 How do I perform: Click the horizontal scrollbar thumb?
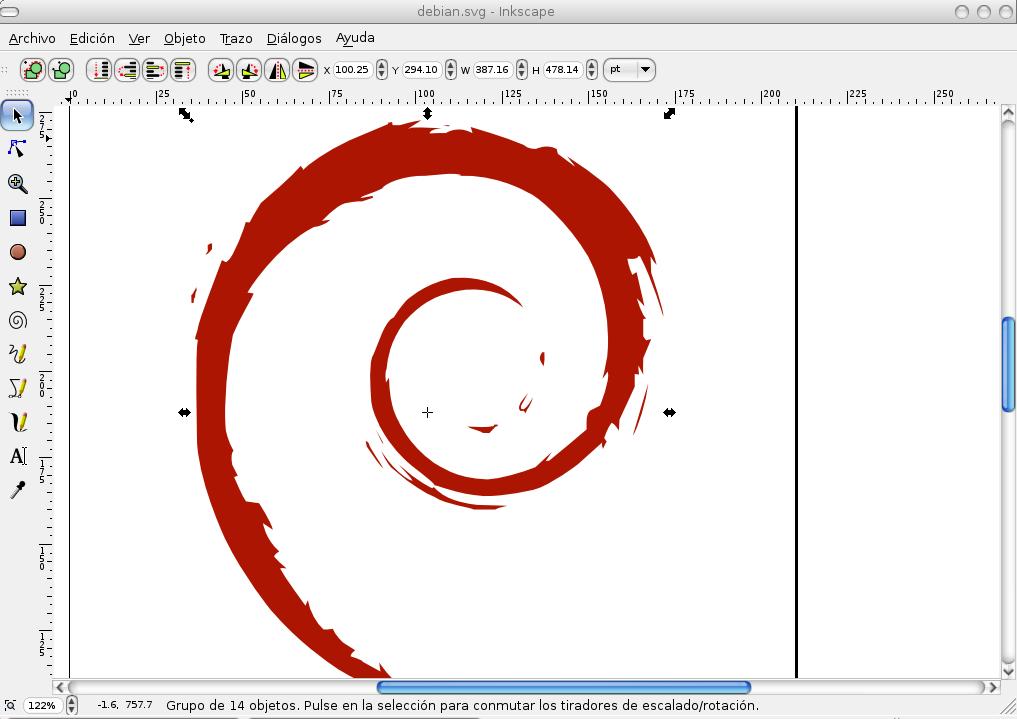(x=564, y=687)
